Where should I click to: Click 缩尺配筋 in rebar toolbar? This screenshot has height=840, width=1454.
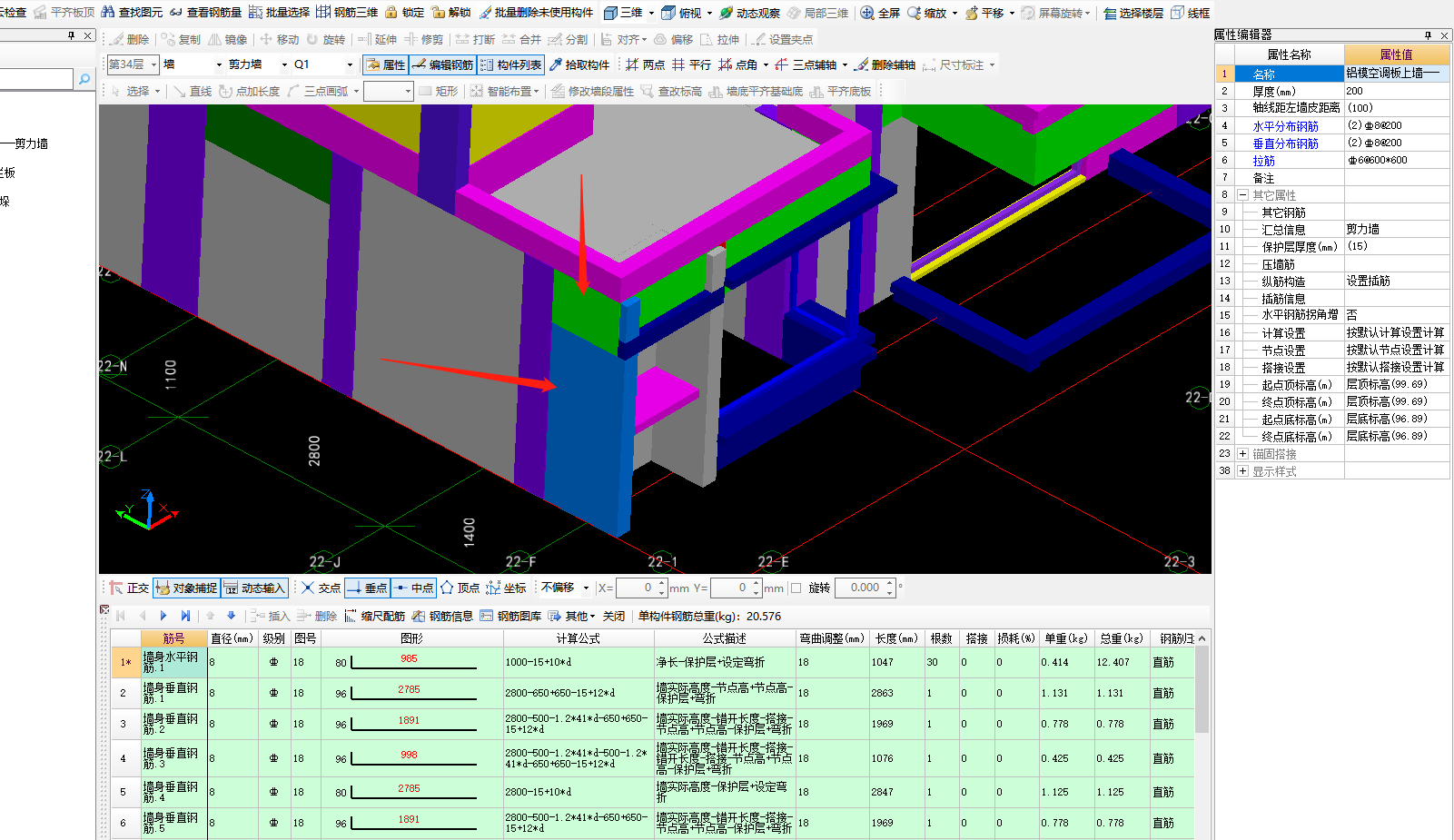(x=374, y=616)
